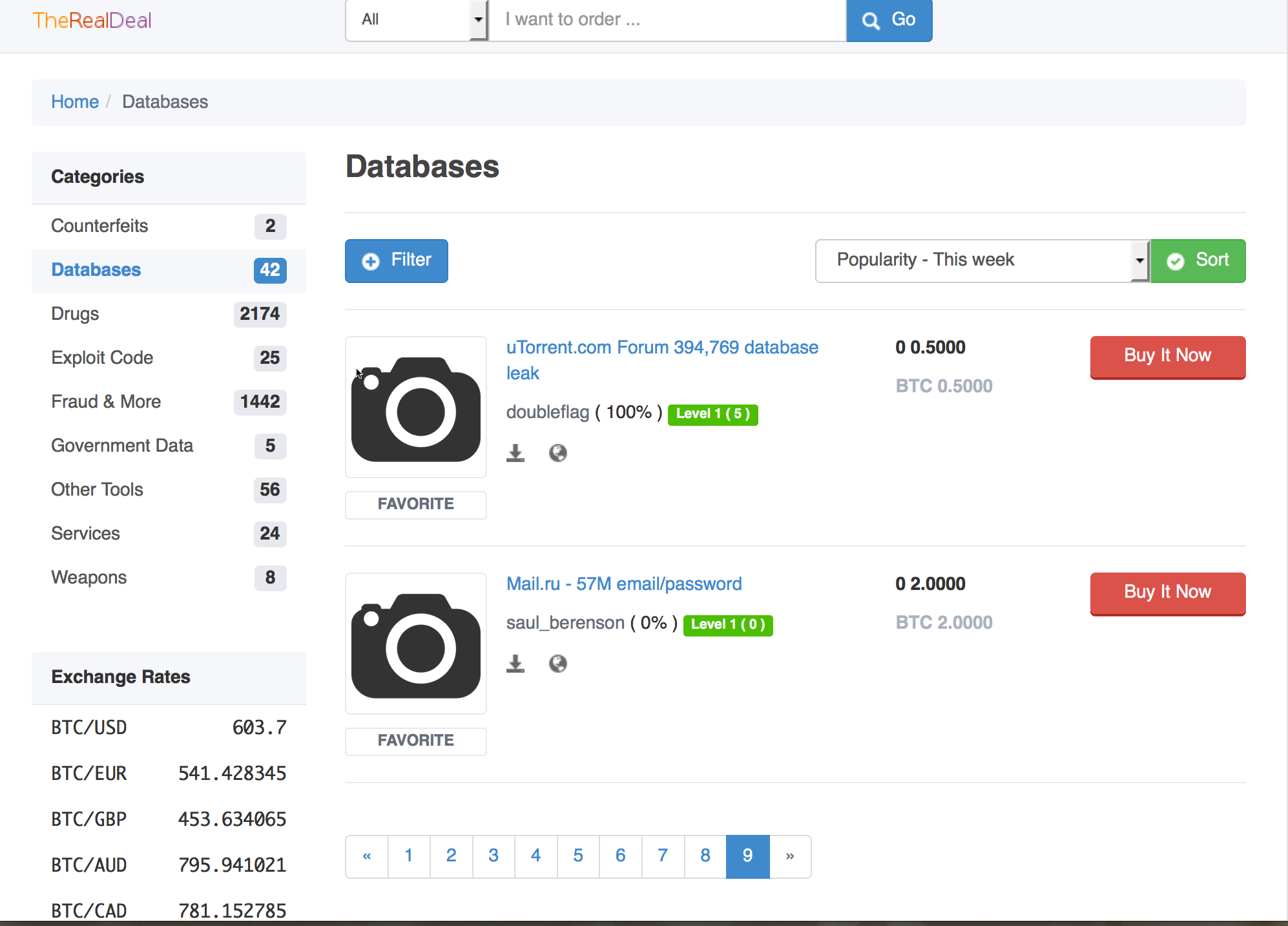Go to page 2

point(452,856)
